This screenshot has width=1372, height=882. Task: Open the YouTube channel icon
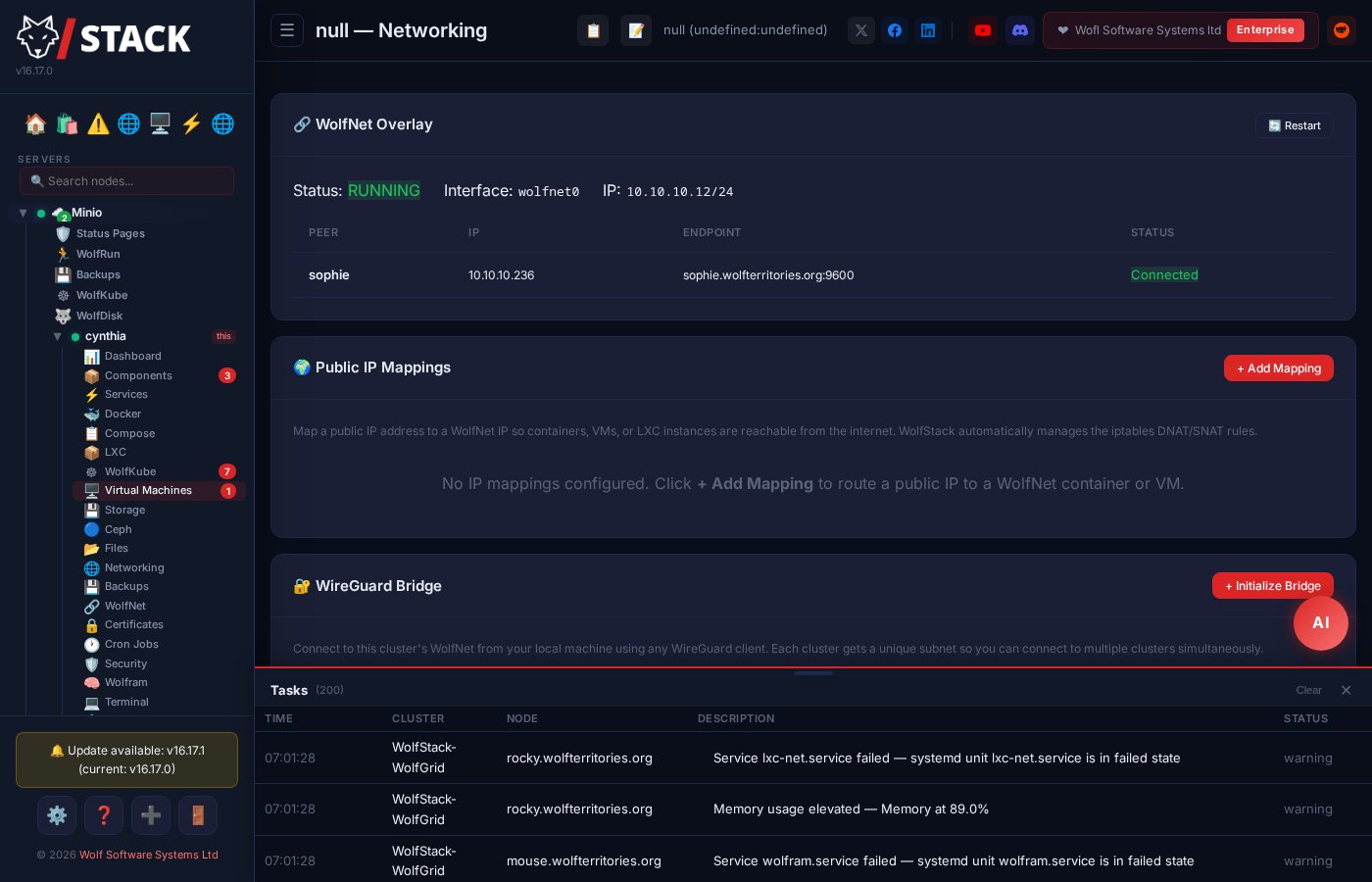[x=983, y=30]
